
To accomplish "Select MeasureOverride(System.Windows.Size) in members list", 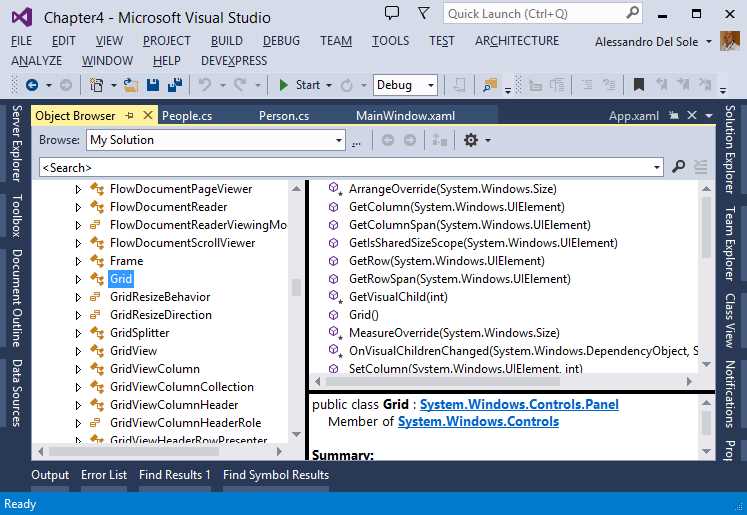I will [454, 333].
